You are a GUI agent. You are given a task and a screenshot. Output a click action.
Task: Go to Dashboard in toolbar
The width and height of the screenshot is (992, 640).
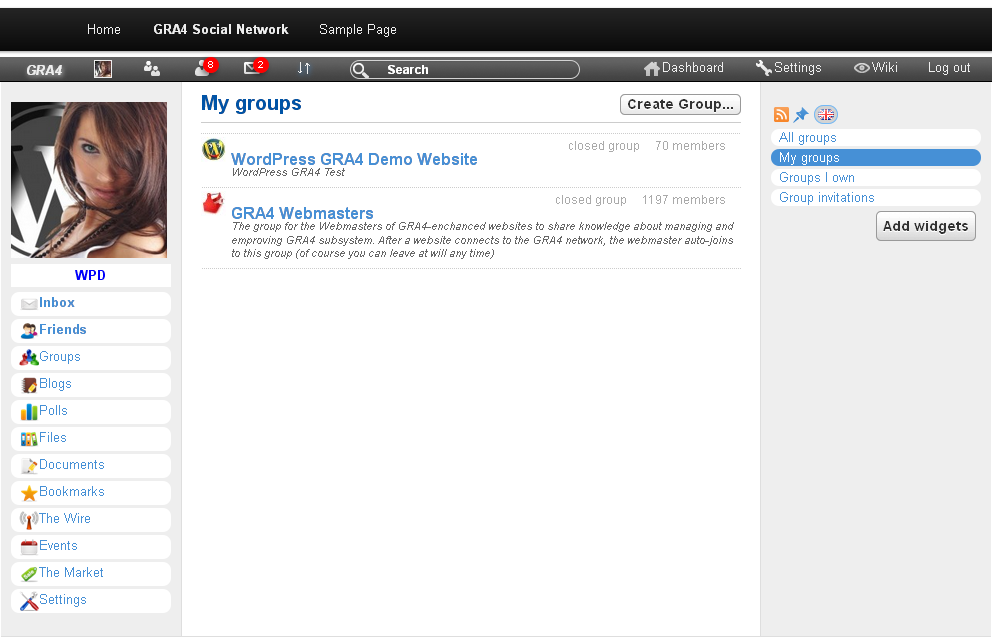[x=684, y=68]
